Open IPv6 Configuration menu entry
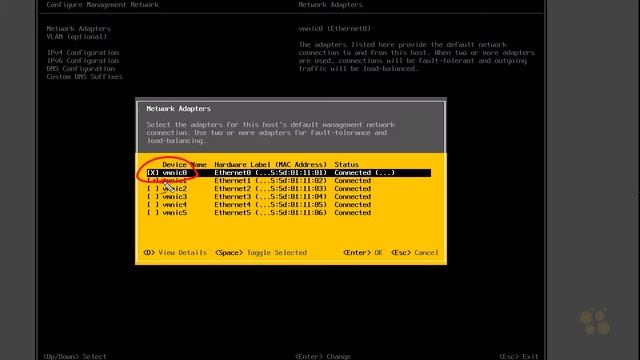 pyautogui.click(x=82, y=61)
